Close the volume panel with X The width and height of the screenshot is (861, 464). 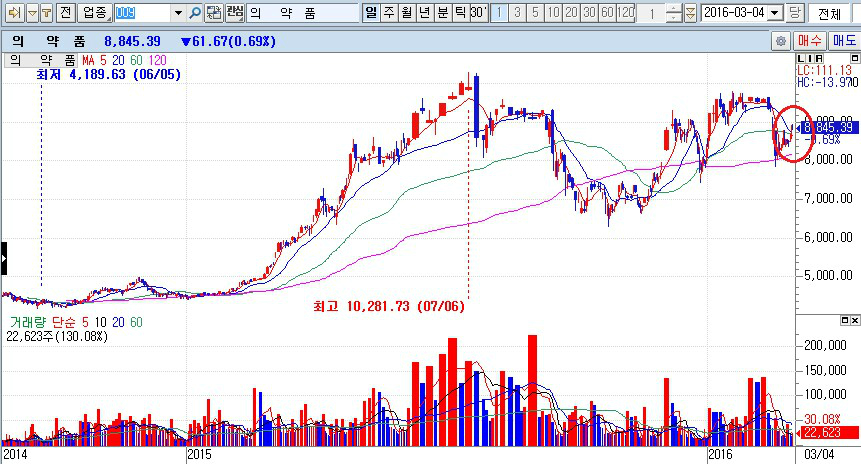pyautogui.click(x=853, y=320)
